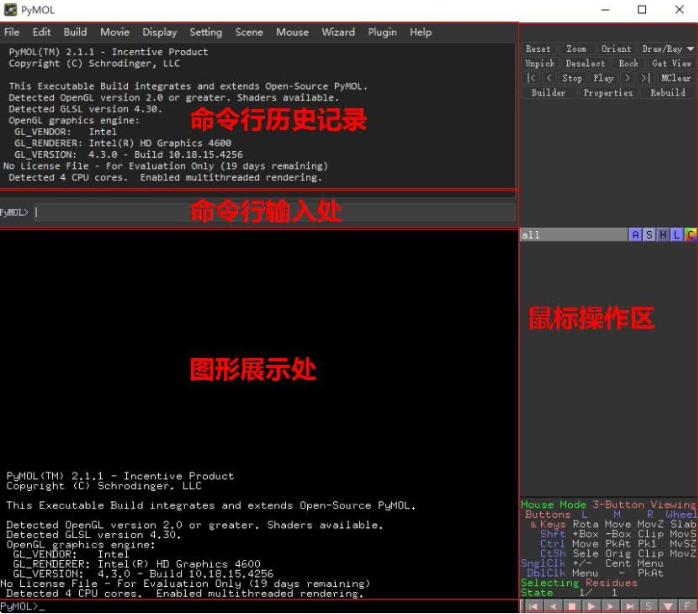This screenshot has width=698, height=614.
Task: Click bottom skip-to-end icon
Action: pos(630,606)
